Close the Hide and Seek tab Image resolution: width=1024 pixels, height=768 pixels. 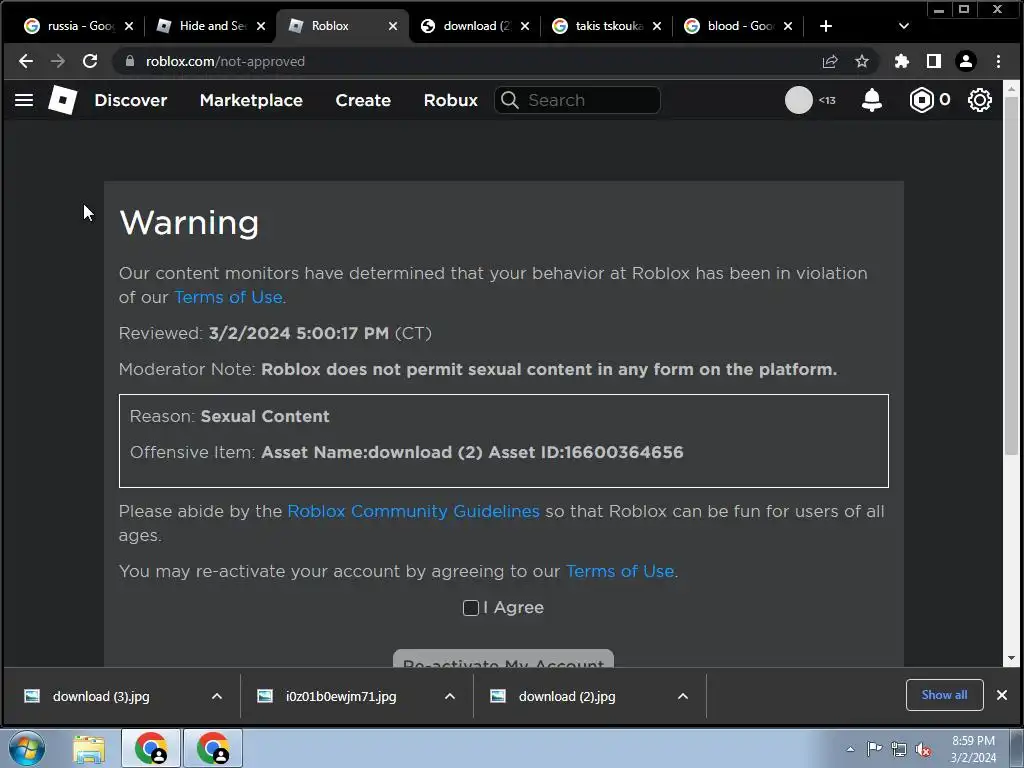[261, 26]
